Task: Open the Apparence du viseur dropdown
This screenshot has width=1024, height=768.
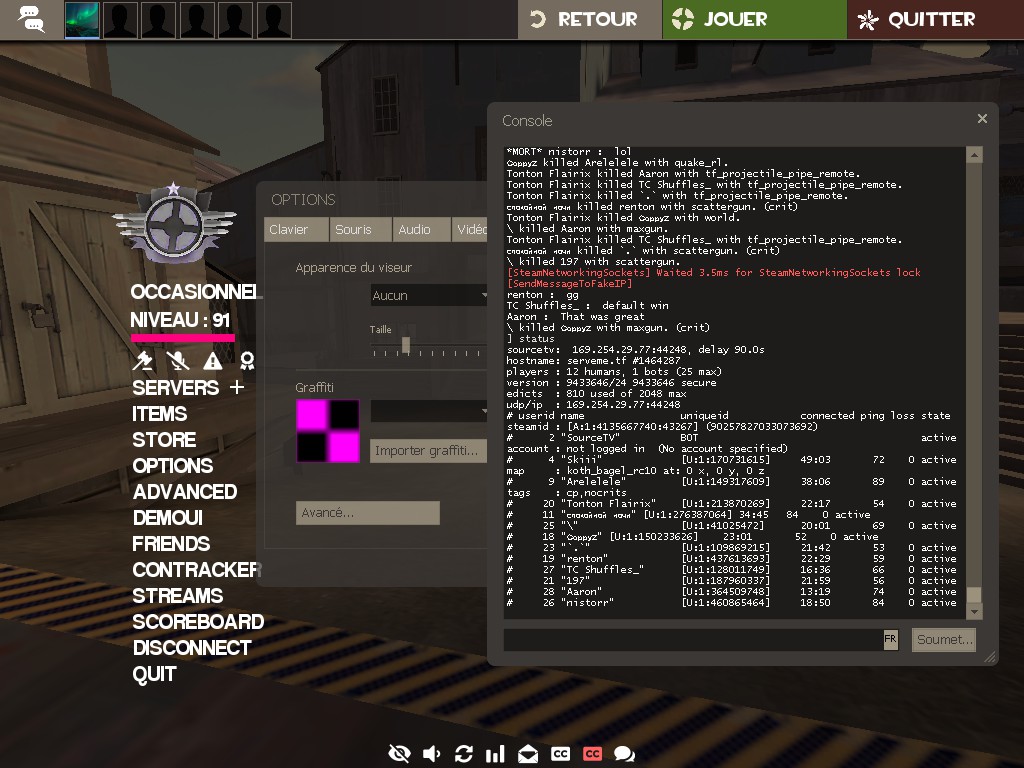Action: (x=428, y=295)
